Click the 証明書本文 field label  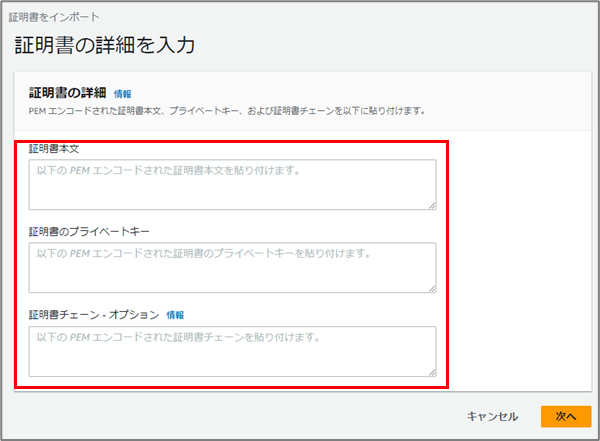54,148
